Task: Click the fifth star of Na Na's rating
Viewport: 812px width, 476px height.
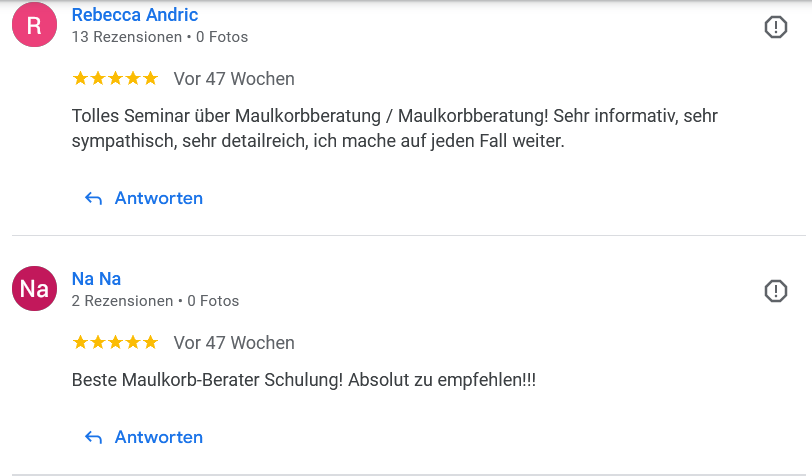Action: (151, 342)
